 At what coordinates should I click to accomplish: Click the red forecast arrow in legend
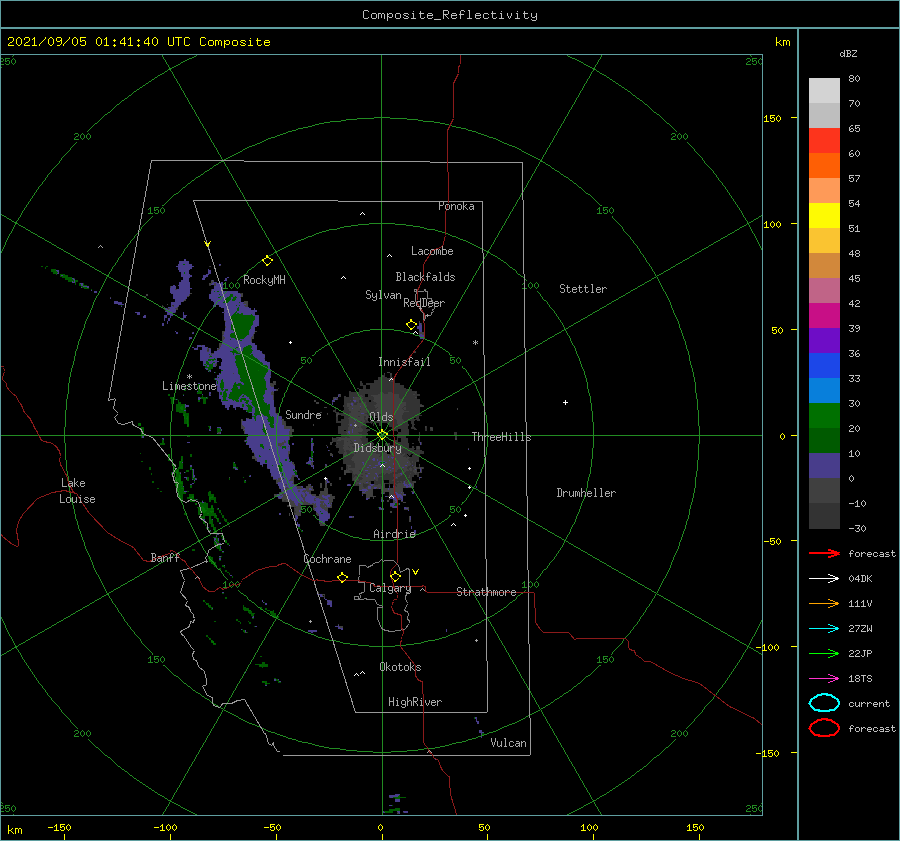(824, 553)
